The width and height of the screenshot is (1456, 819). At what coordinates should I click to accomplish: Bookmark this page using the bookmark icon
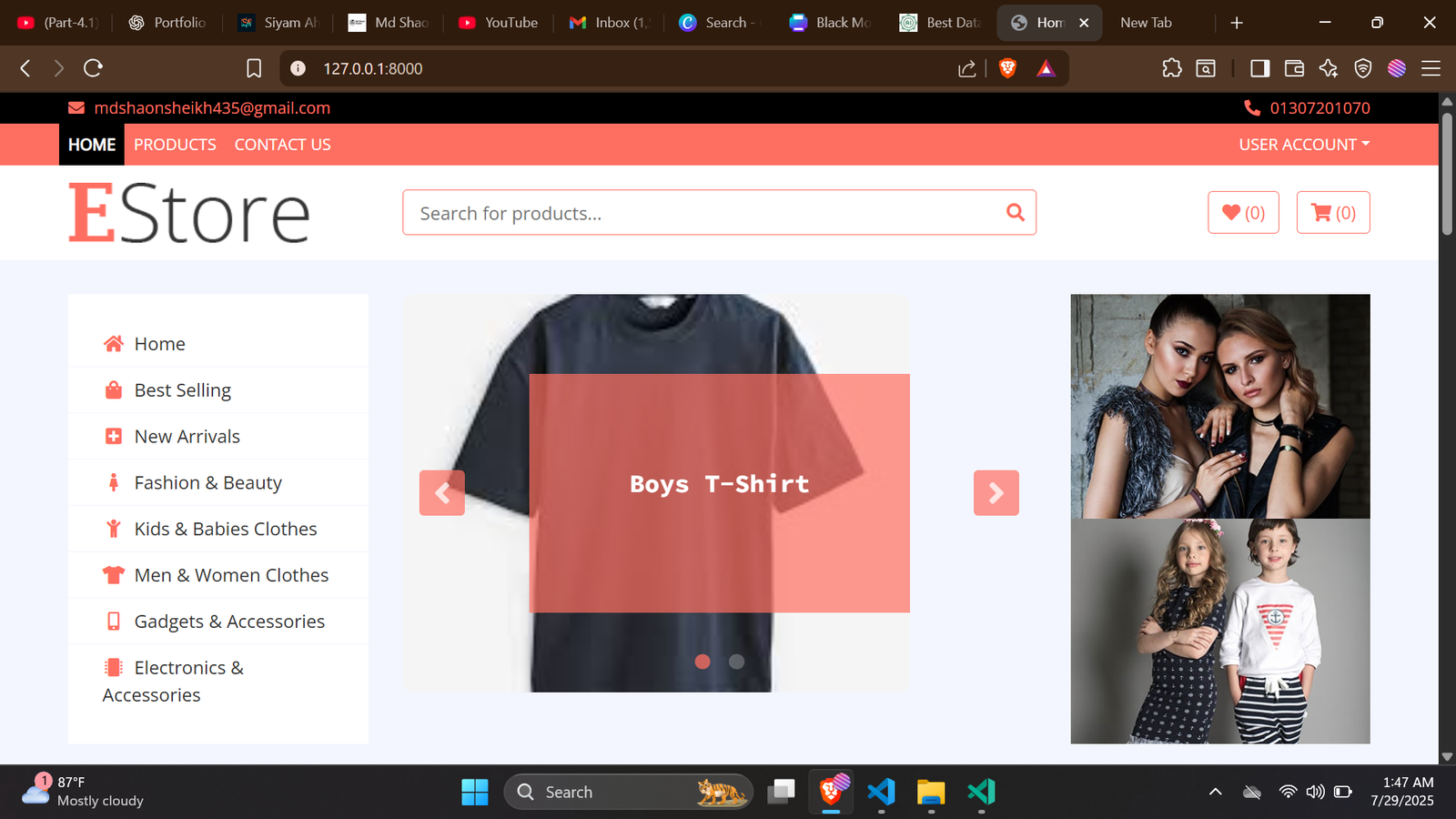(x=254, y=68)
